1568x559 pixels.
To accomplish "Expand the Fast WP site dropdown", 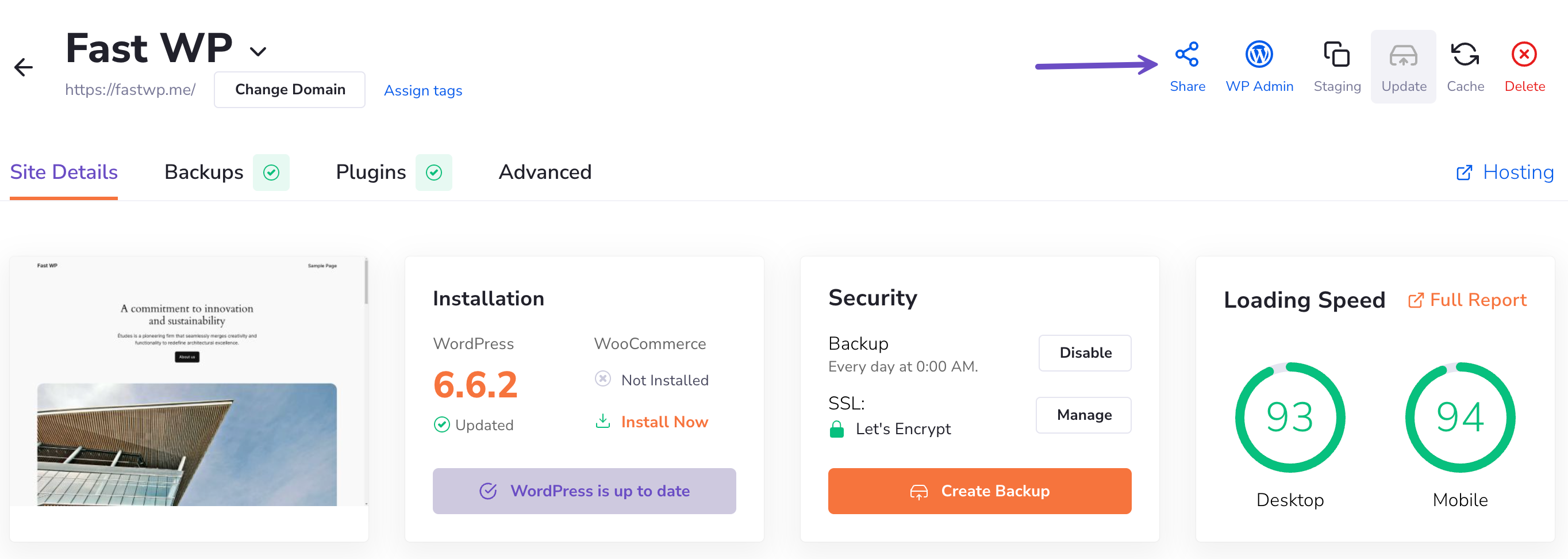I will coord(258,52).
